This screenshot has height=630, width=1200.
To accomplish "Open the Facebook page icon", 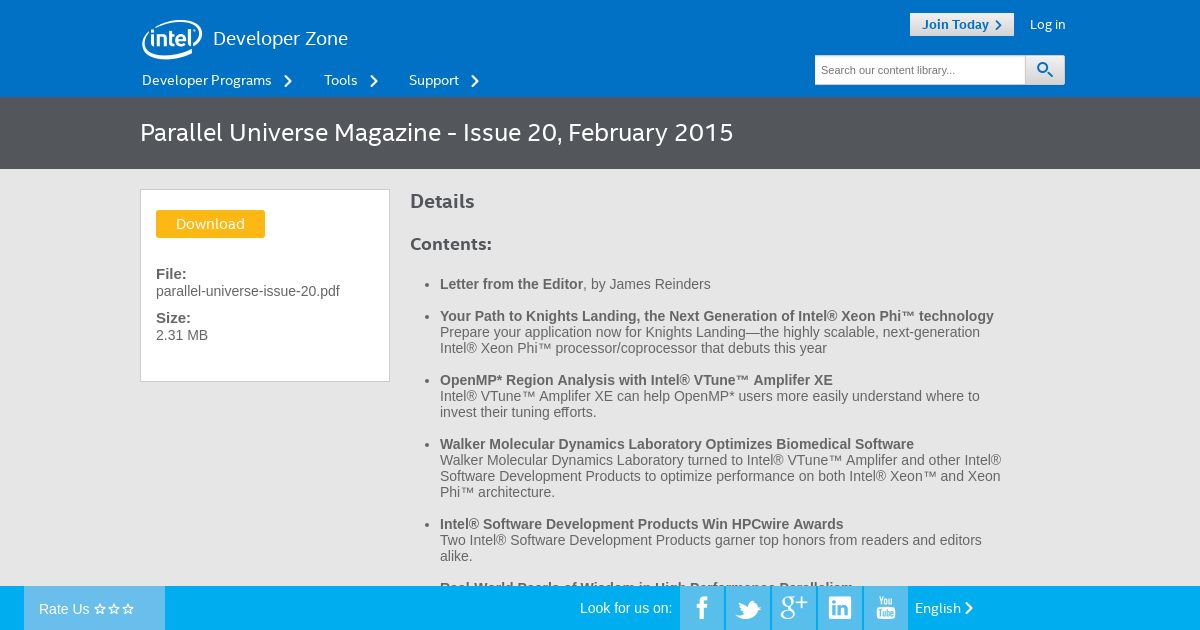I will tap(702, 608).
